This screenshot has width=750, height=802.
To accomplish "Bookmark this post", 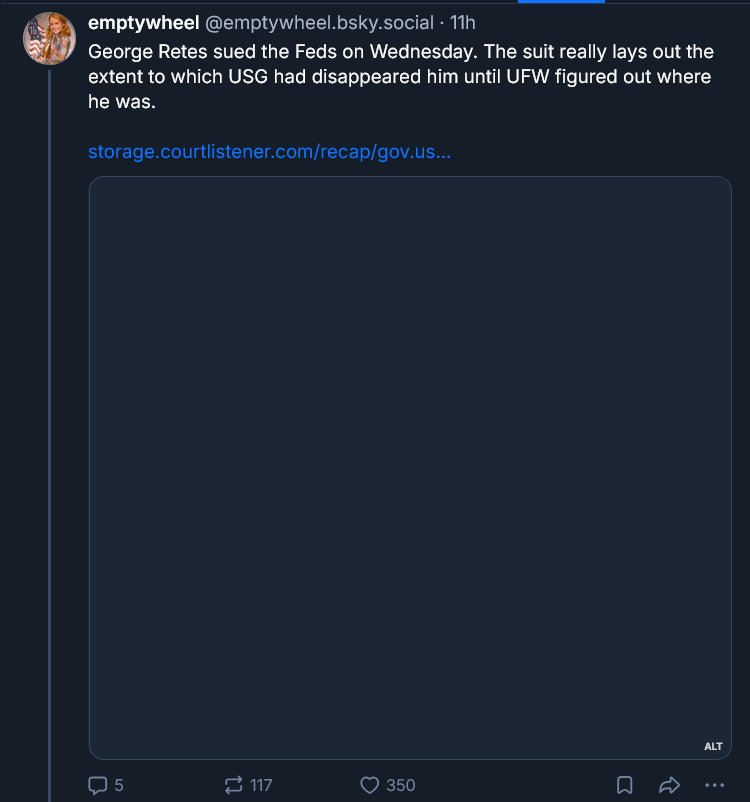I will [624, 785].
